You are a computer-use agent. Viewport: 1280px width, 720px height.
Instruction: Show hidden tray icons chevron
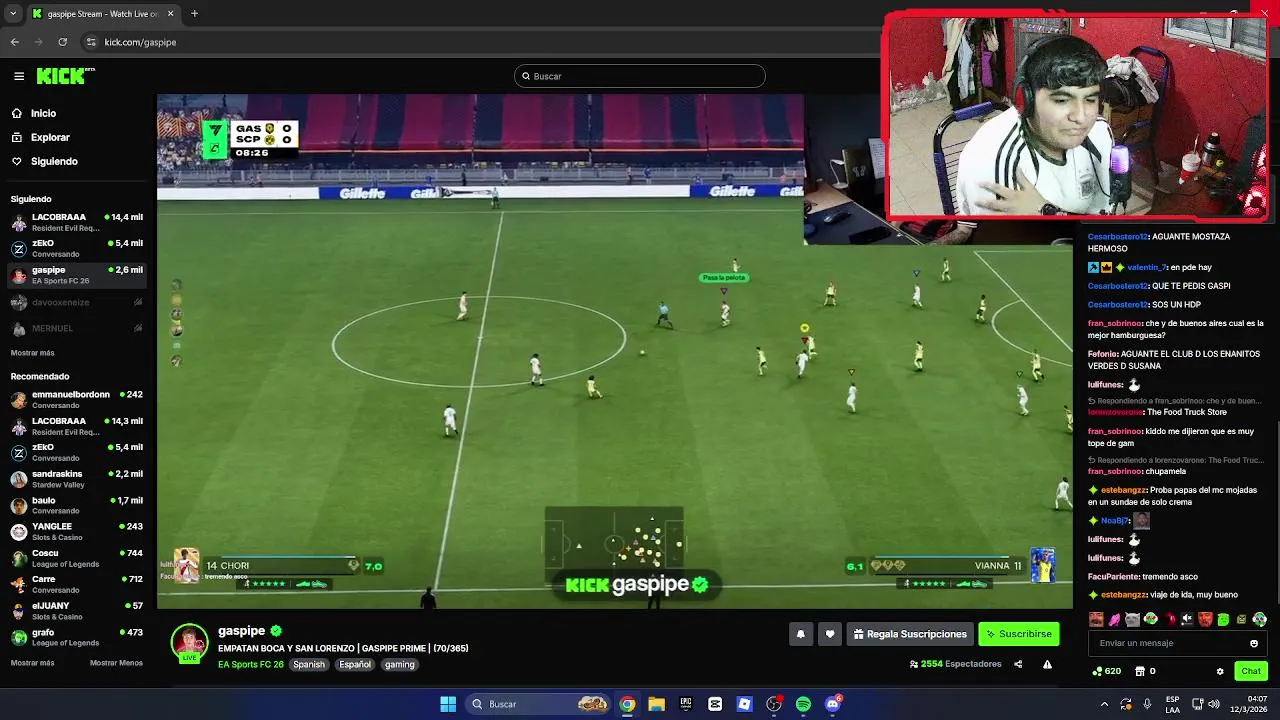coord(1104,704)
